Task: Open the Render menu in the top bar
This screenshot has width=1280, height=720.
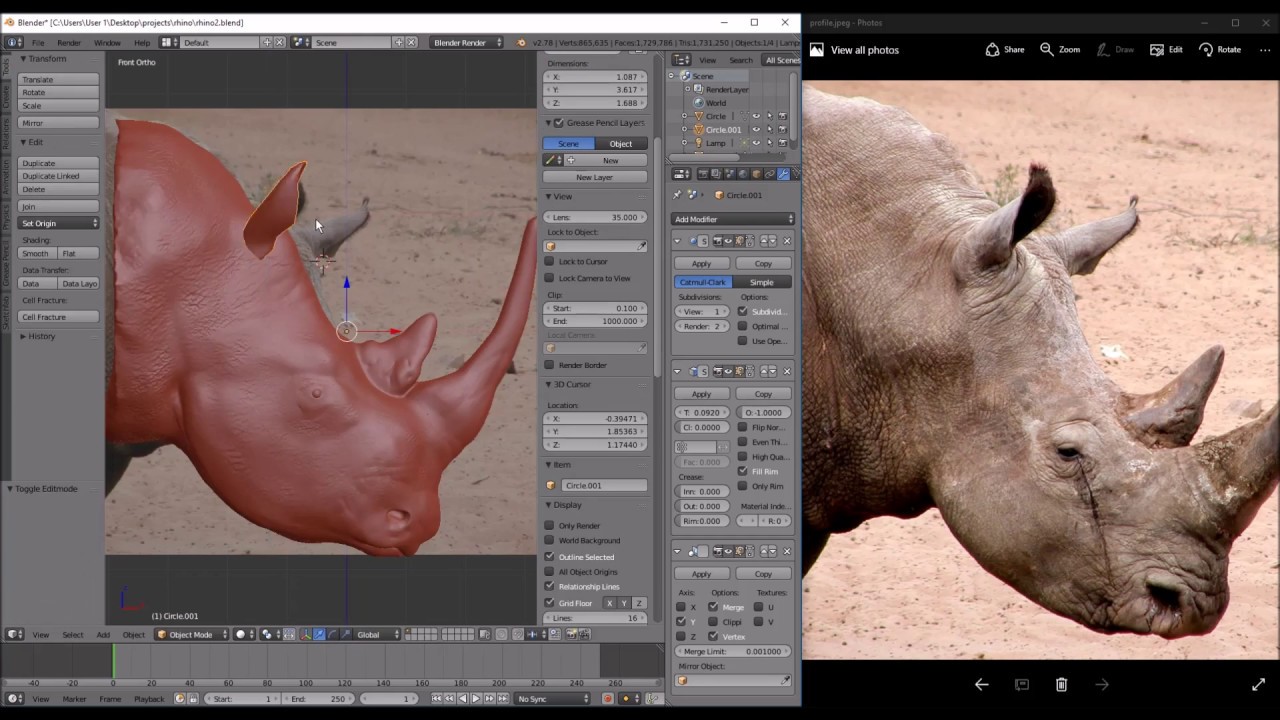Action: (x=69, y=43)
